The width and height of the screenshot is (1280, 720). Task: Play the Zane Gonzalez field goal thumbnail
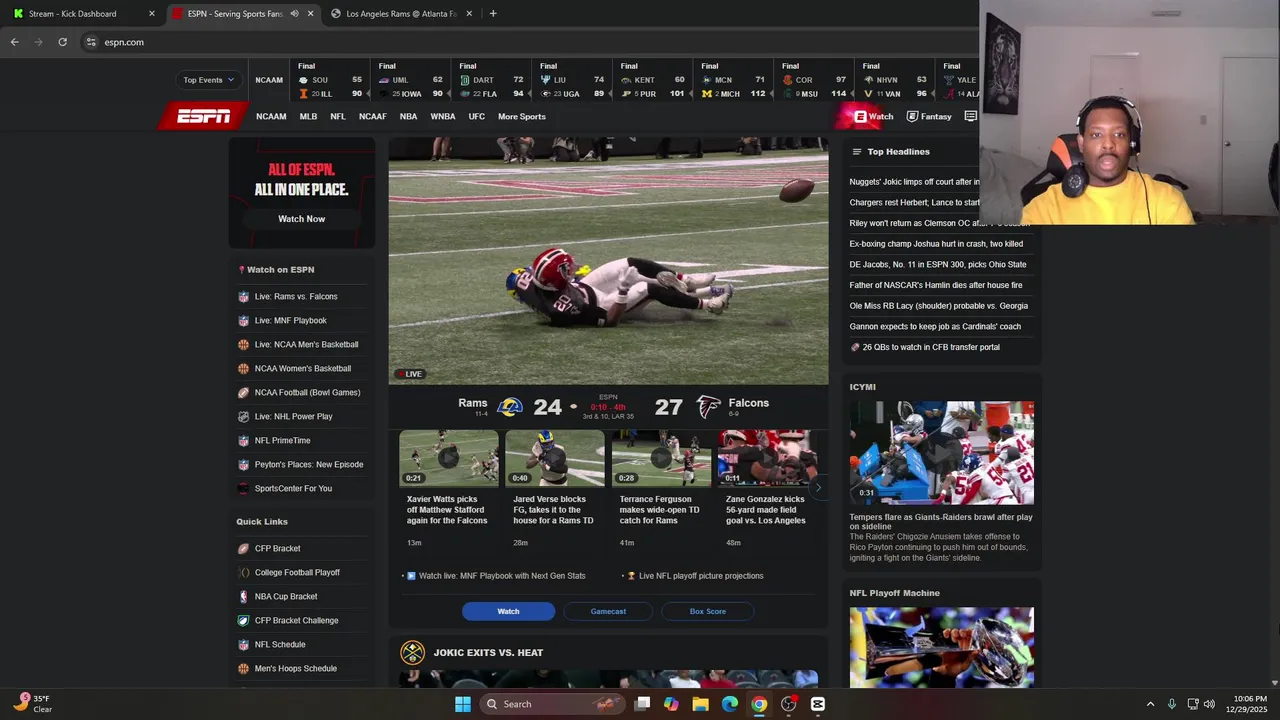(x=767, y=458)
